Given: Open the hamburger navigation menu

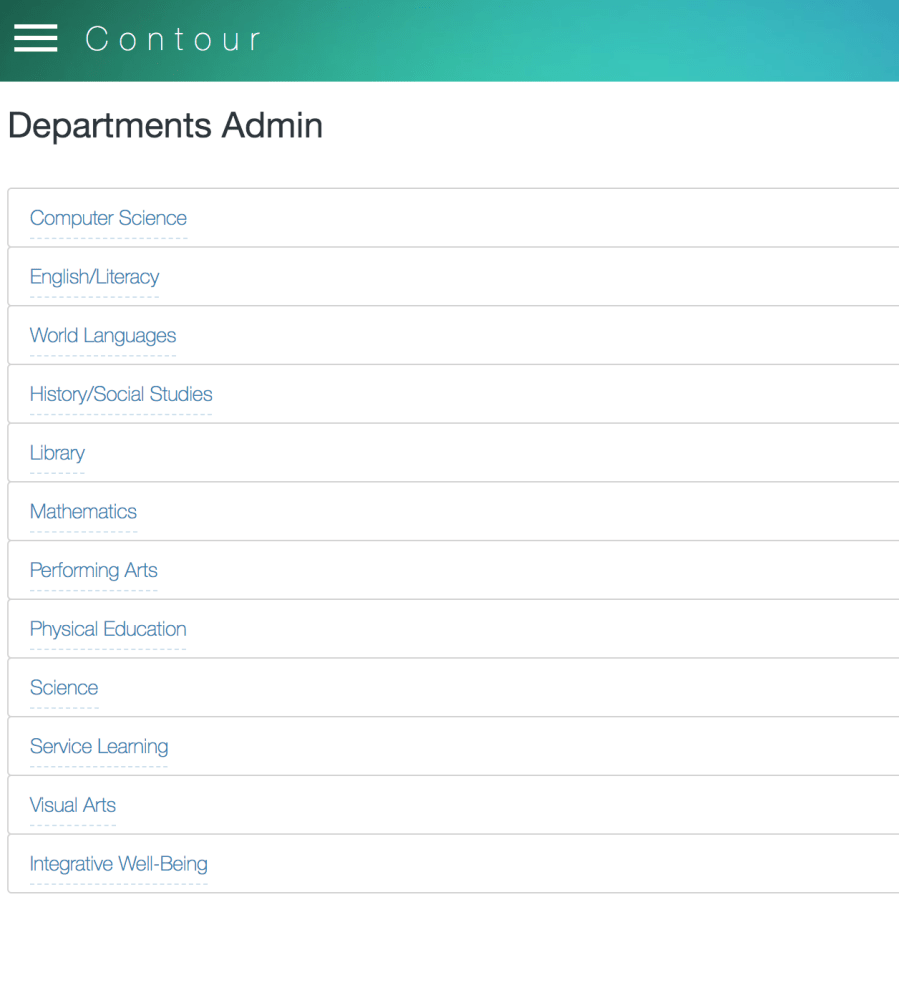Looking at the screenshot, I should 35,39.
